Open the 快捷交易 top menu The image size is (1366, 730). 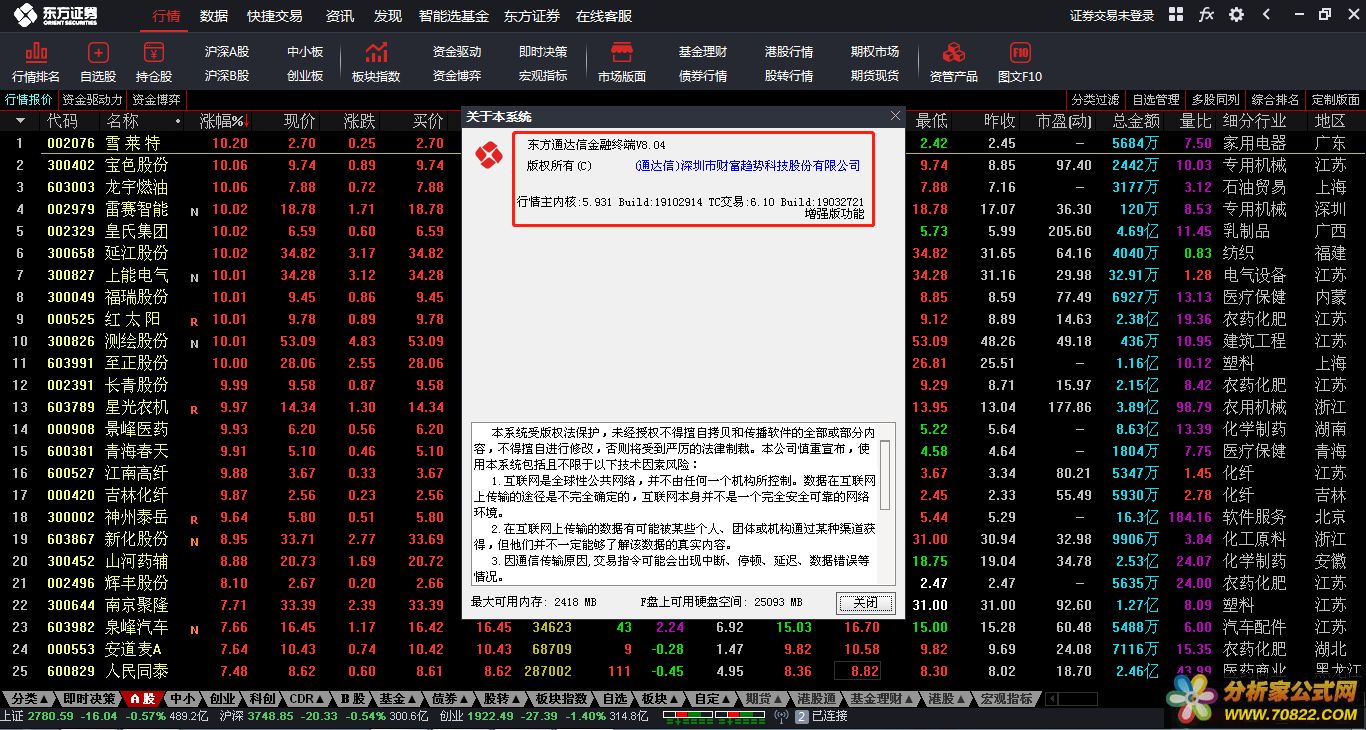tap(275, 16)
